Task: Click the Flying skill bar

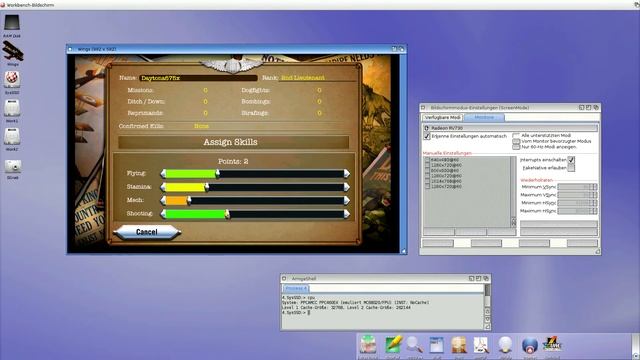Action: click(255, 174)
